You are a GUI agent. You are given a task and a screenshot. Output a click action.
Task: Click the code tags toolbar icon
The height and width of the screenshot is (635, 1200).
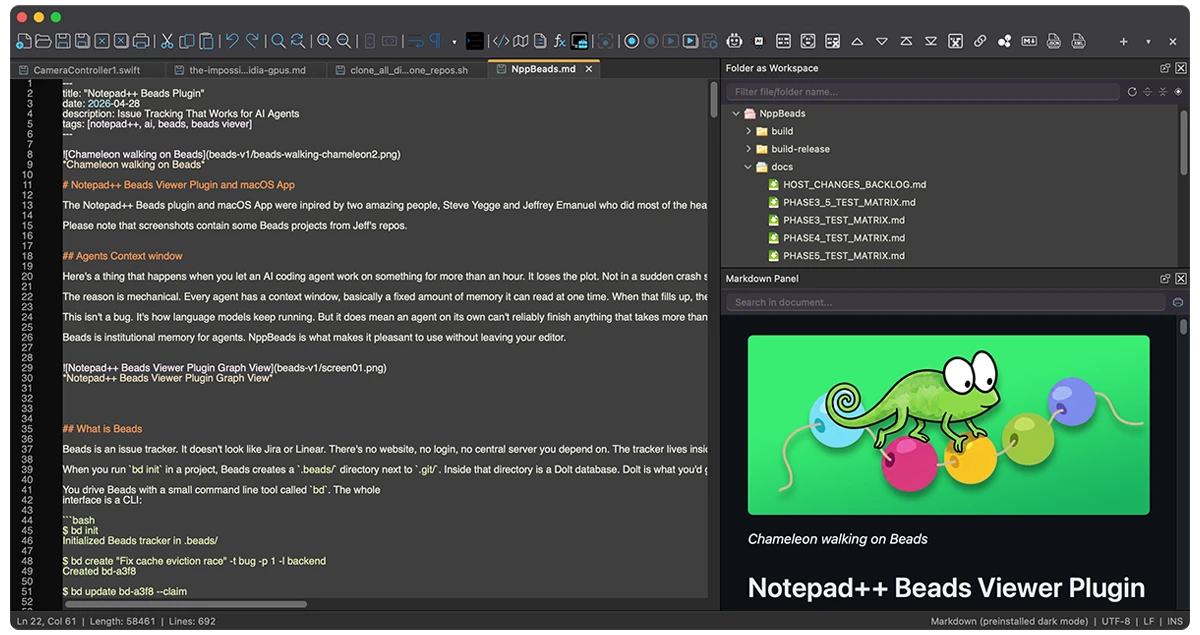tap(502, 41)
